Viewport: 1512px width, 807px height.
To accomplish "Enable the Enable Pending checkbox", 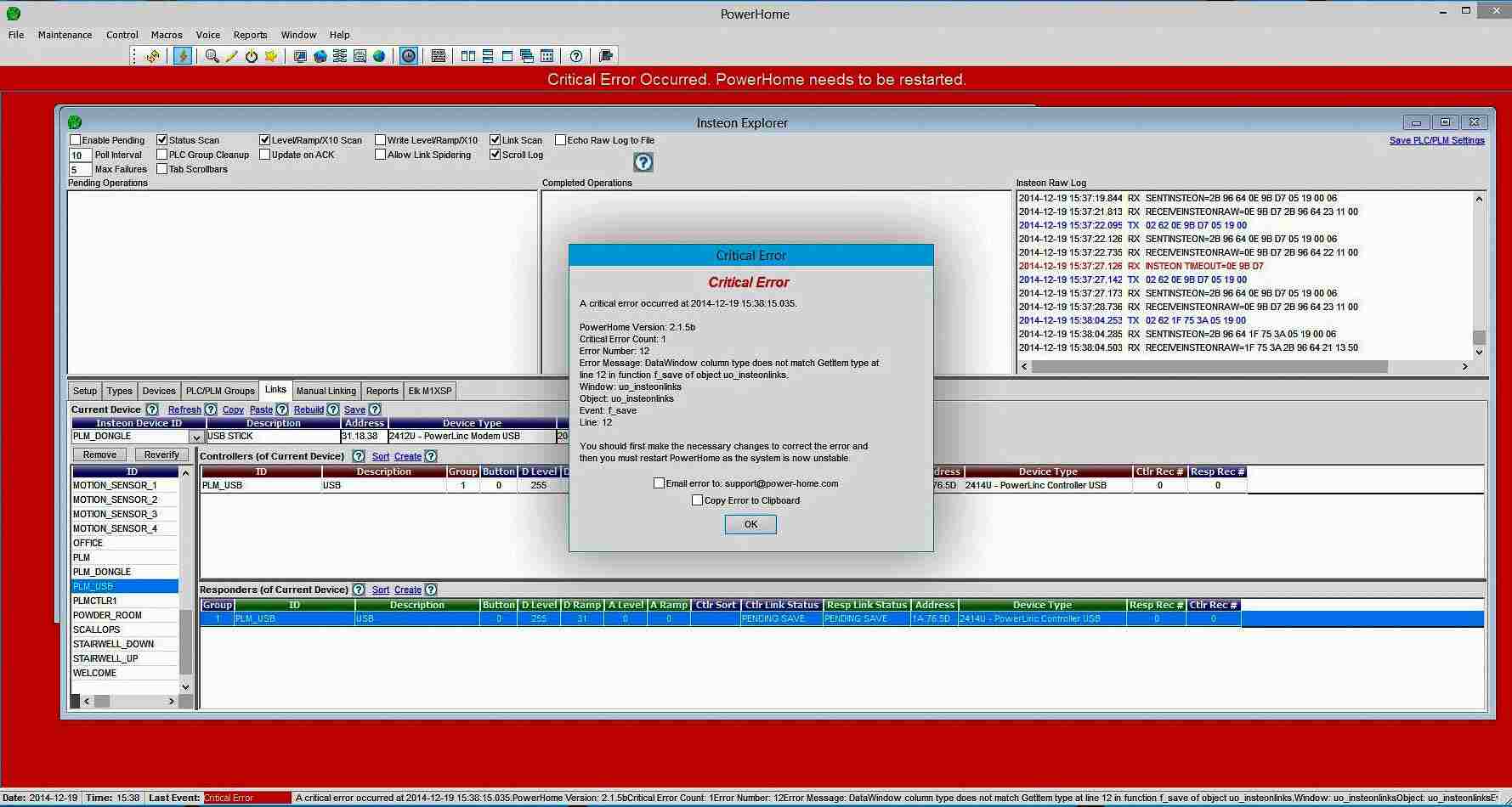I will tap(76, 140).
